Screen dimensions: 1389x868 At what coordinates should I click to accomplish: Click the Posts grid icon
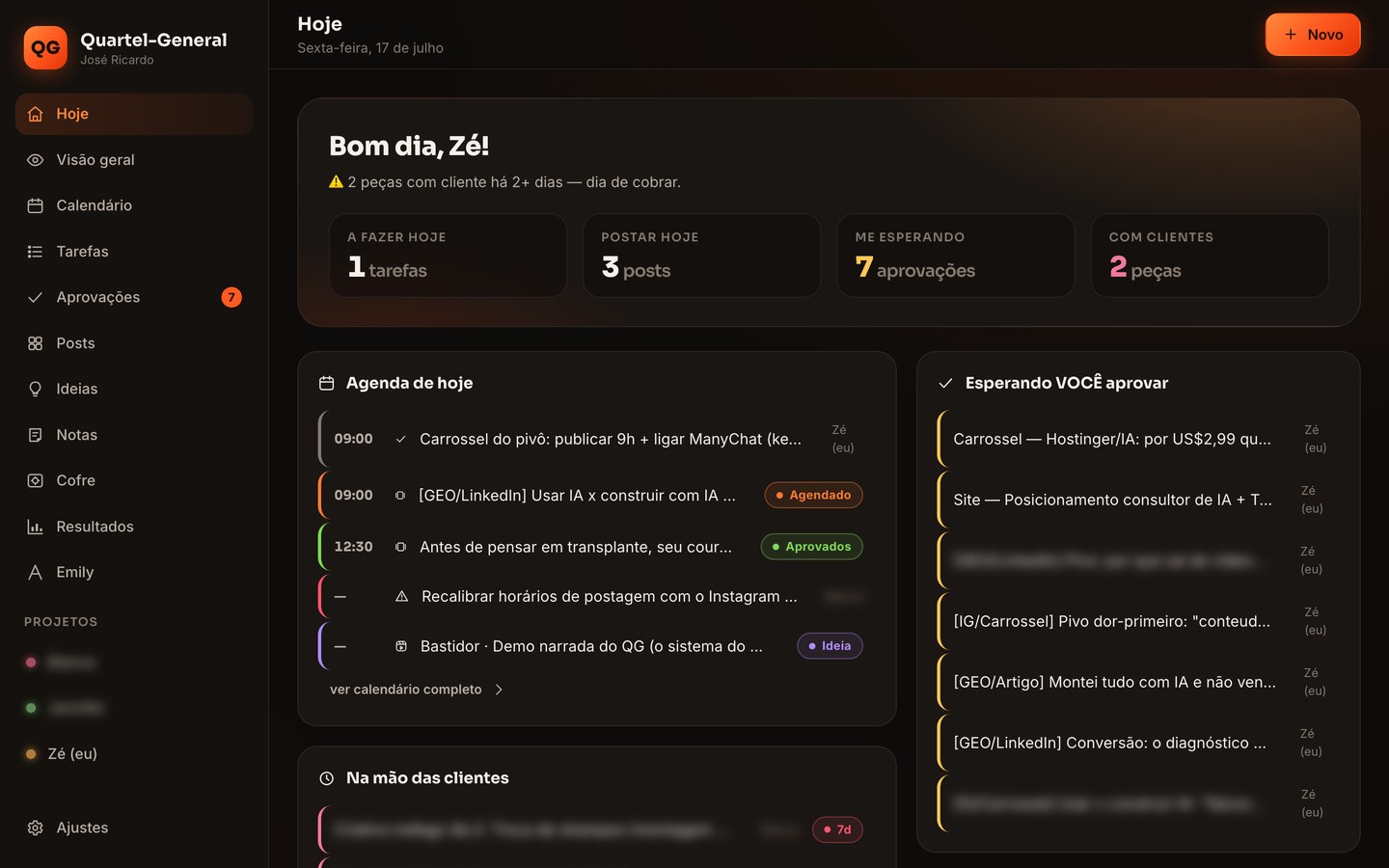[x=36, y=343]
